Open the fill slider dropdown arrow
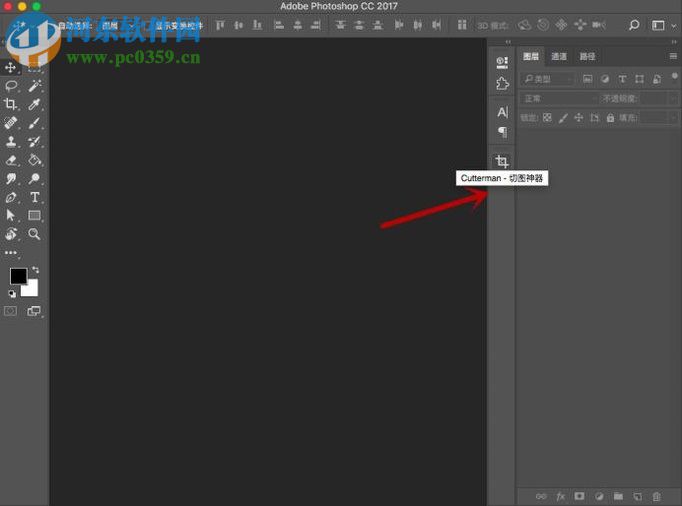 tap(673, 117)
